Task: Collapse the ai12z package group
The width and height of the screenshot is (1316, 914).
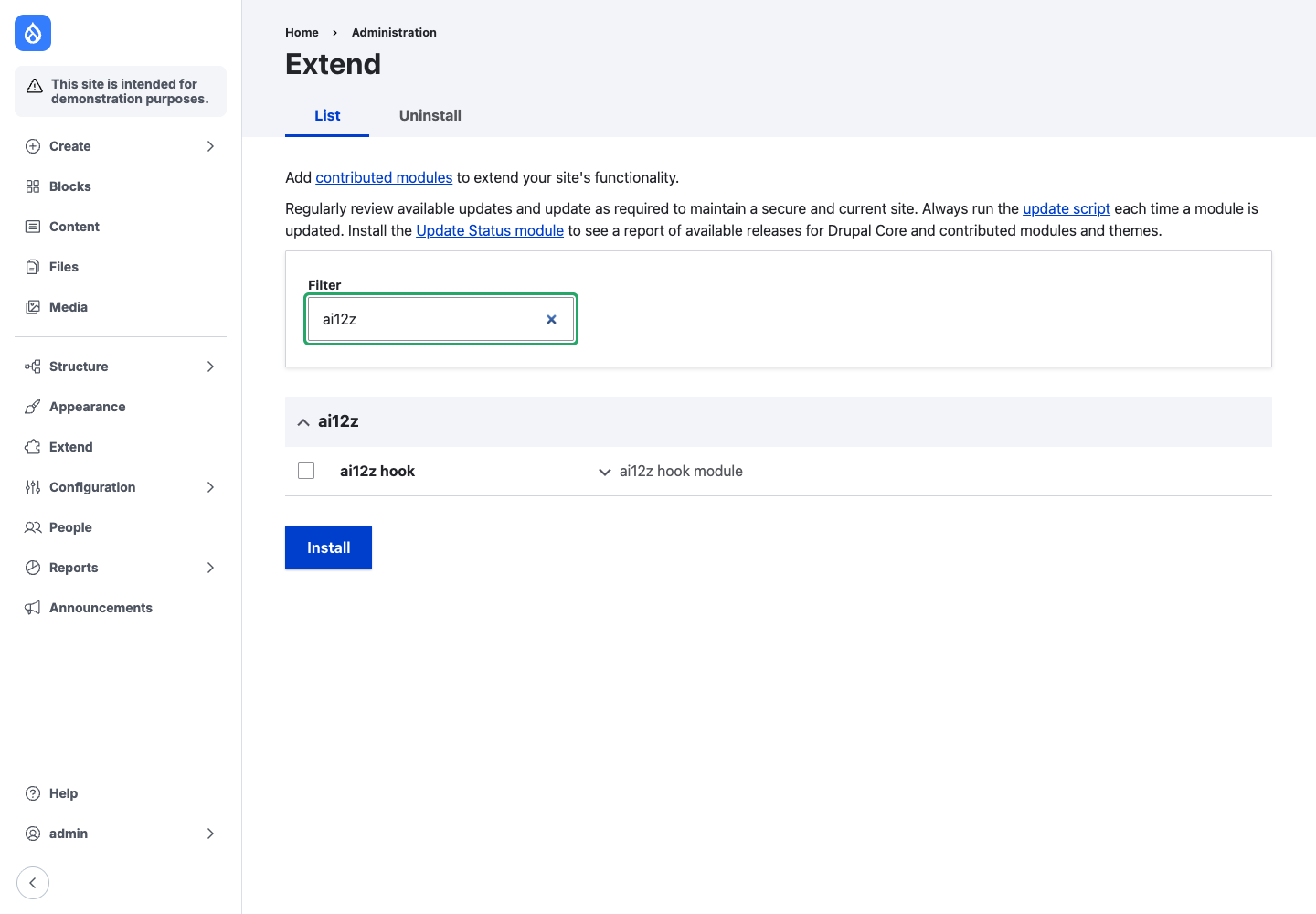Action: (779, 421)
